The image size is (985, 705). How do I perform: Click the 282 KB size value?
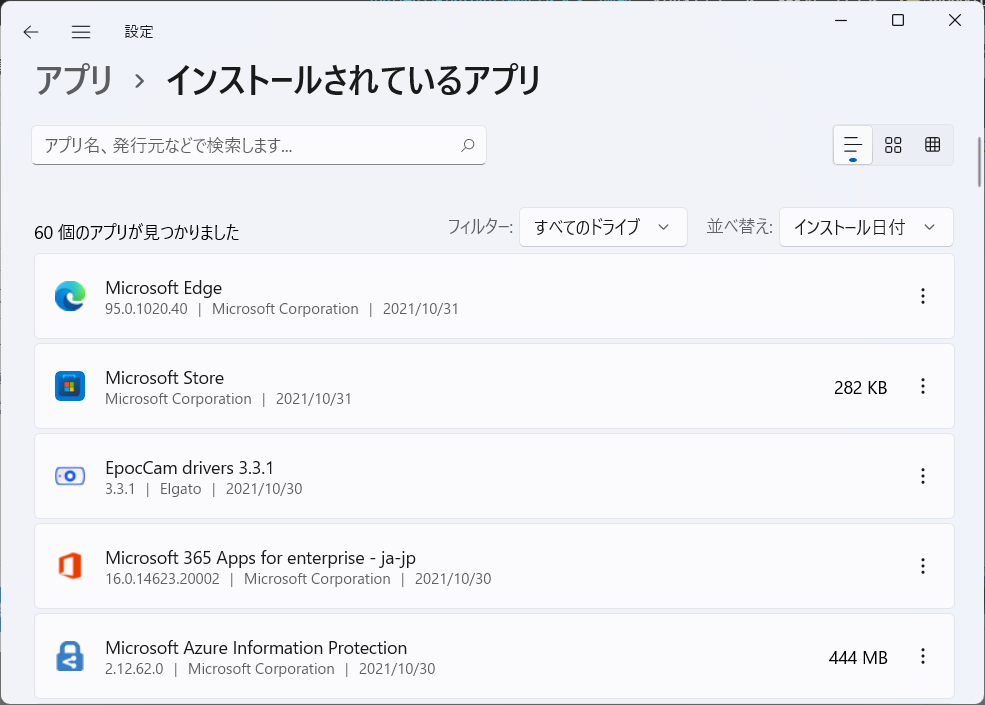(860, 388)
